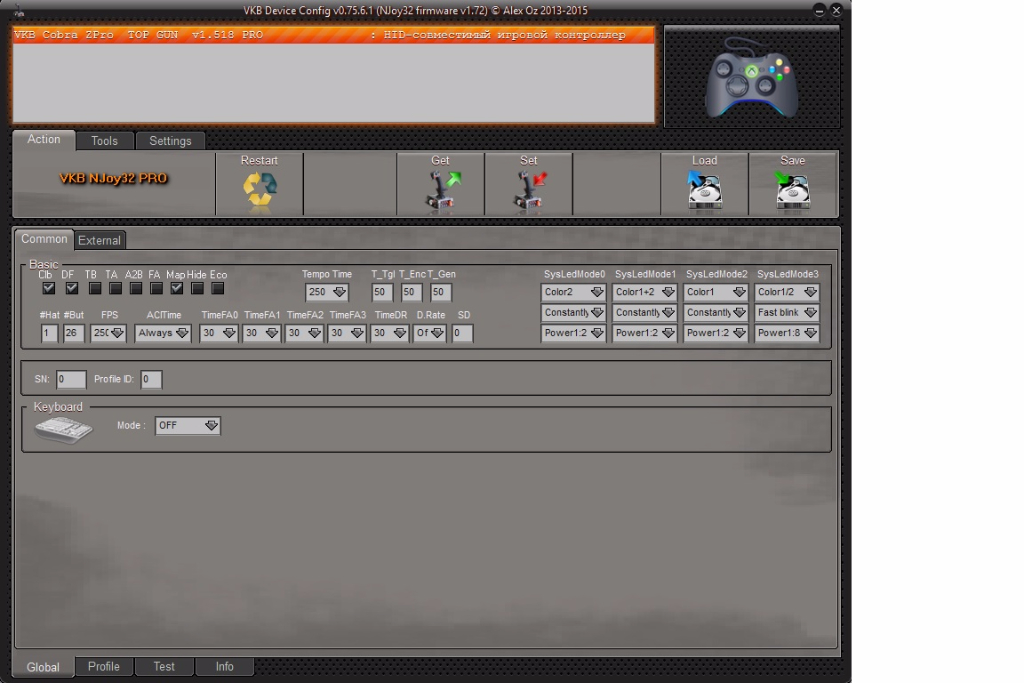1024x683 pixels.
Task: Minimize the VKB Device Config window
Action: 819,10
